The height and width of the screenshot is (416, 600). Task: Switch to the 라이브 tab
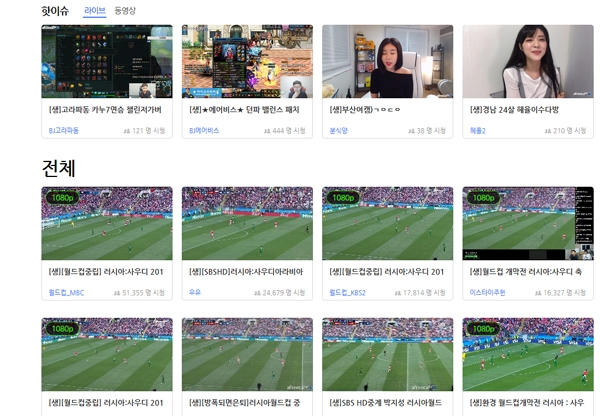(95, 11)
